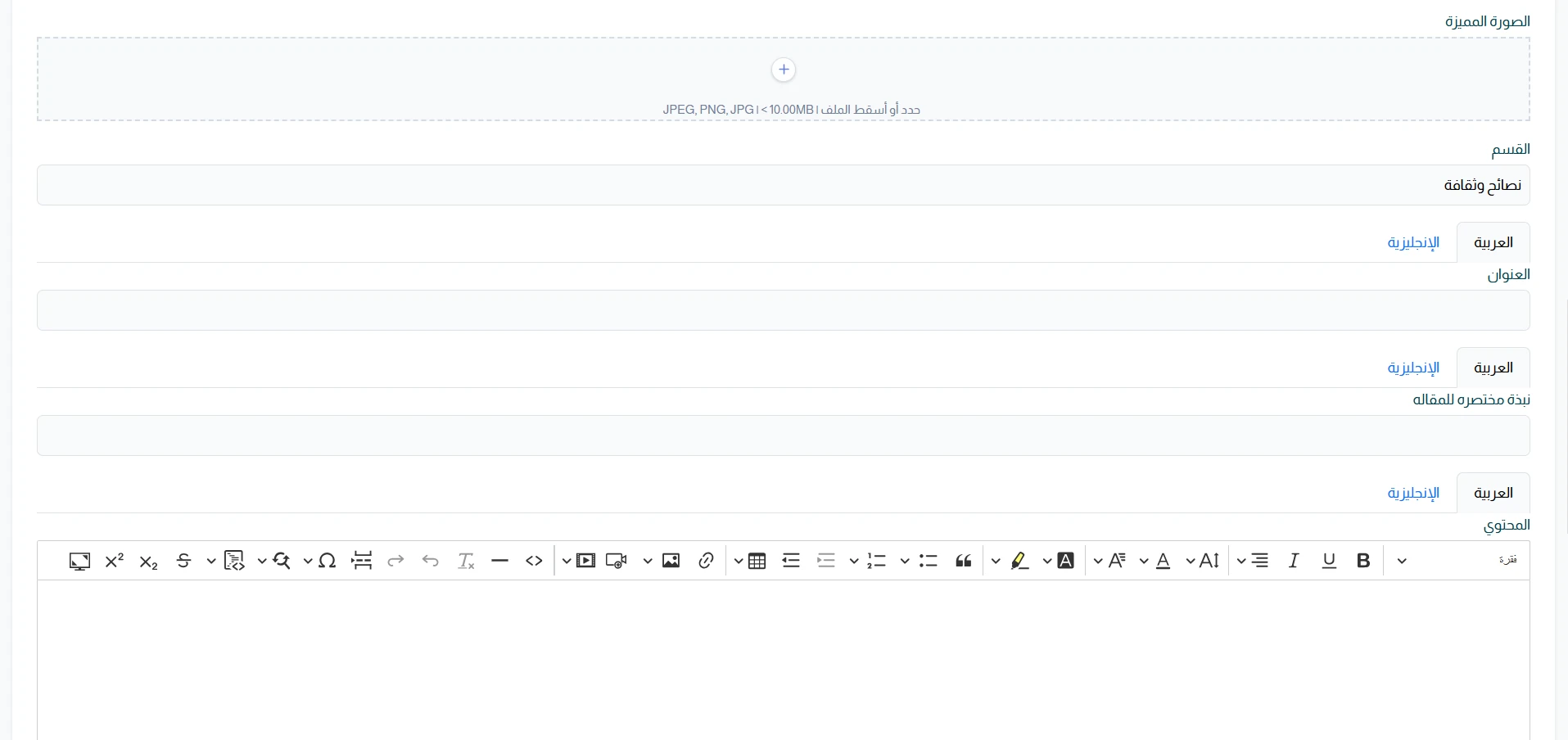Click the special characters omega icon
Viewport: 1568px width, 740px height.
[328, 561]
